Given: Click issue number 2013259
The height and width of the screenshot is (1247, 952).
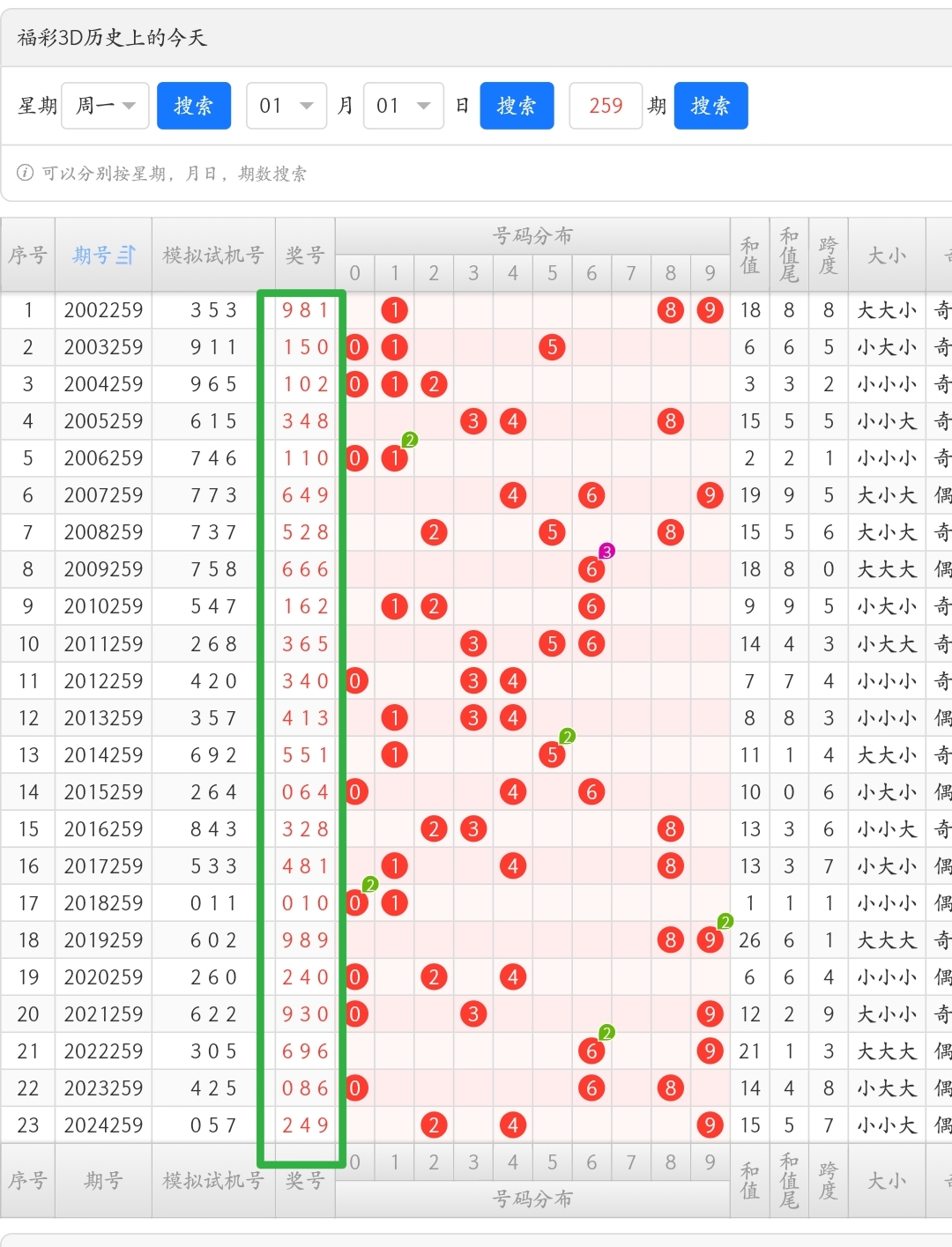Looking at the screenshot, I should [x=103, y=718].
